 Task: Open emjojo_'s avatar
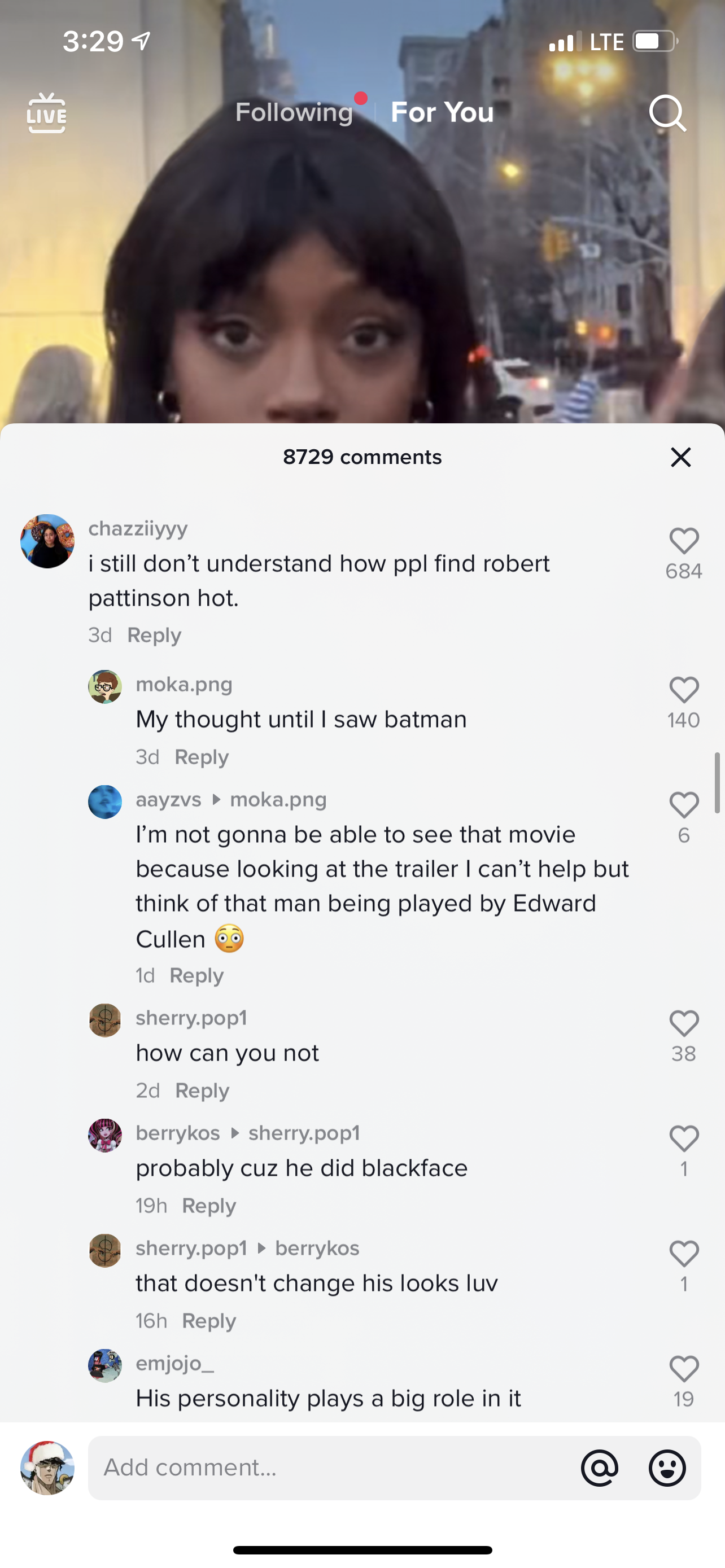point(106,1365)
